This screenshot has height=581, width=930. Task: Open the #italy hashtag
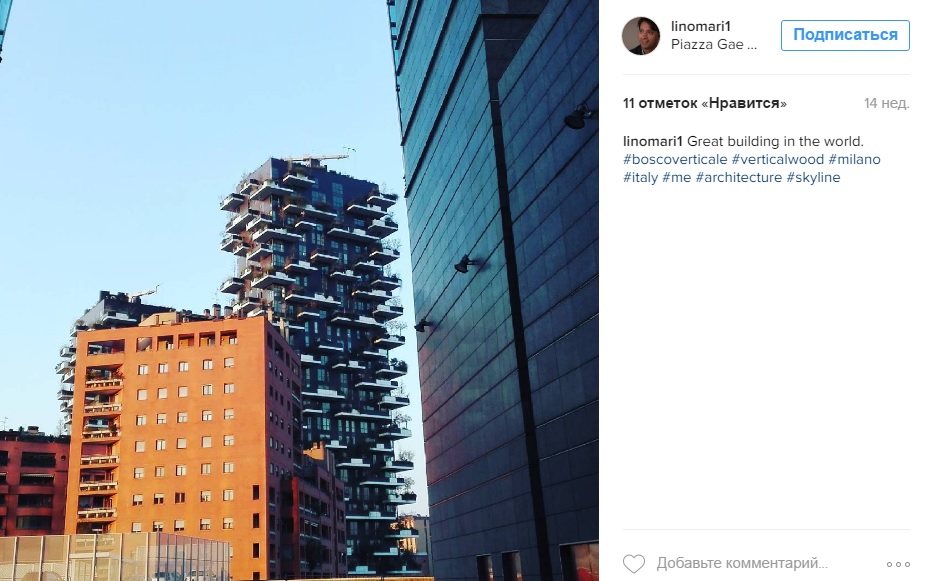click(x=641, y=177)
